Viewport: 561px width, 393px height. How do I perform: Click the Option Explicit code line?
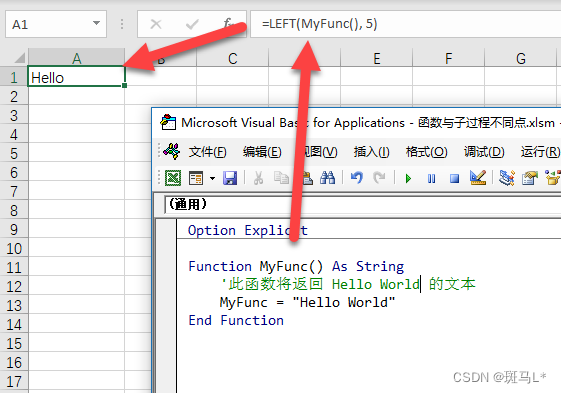(x=248, y=230)
